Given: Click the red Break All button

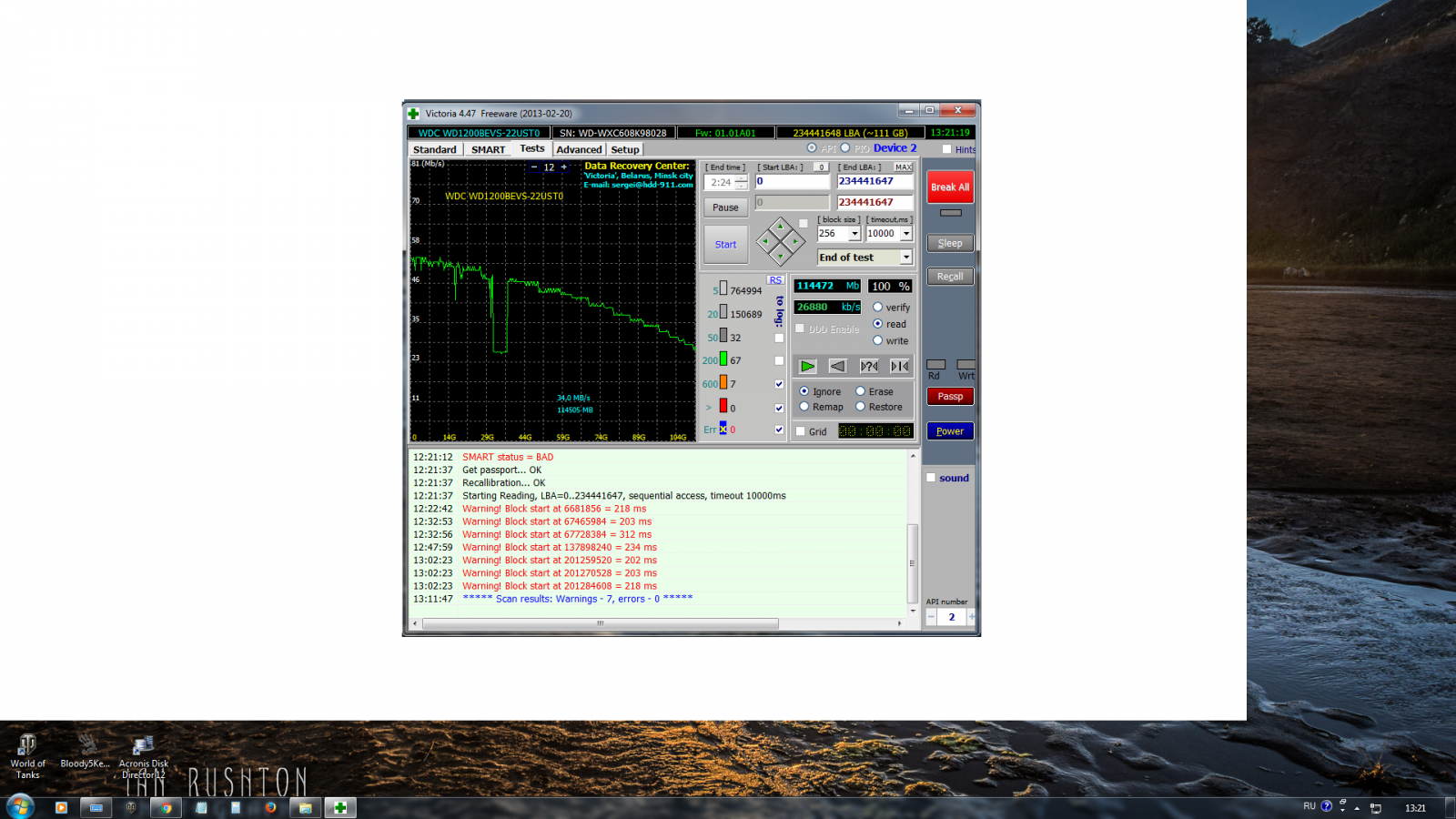Looking at the screenshot, I should [950, 187].
